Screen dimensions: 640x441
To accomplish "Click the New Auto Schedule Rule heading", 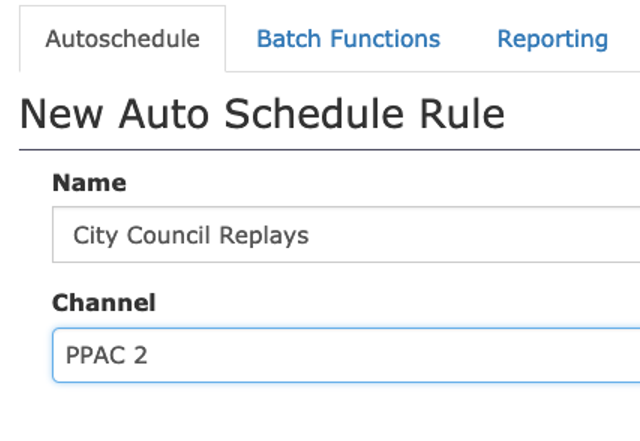I will coord(262,115).
